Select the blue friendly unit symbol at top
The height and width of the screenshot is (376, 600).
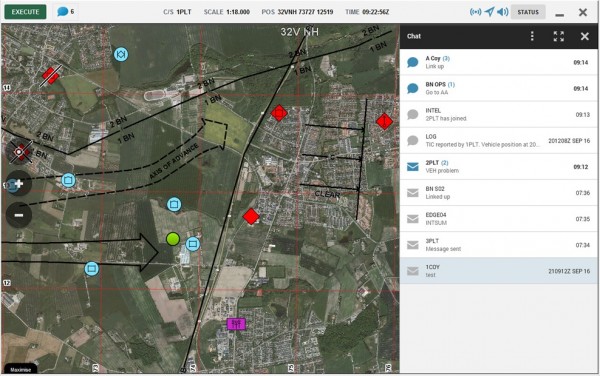pos(121,54)
